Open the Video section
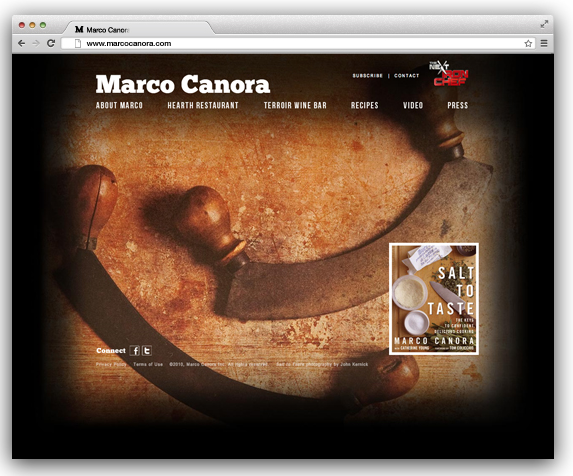The width and height of the screenshot is (573, 476). click(413, 105)
